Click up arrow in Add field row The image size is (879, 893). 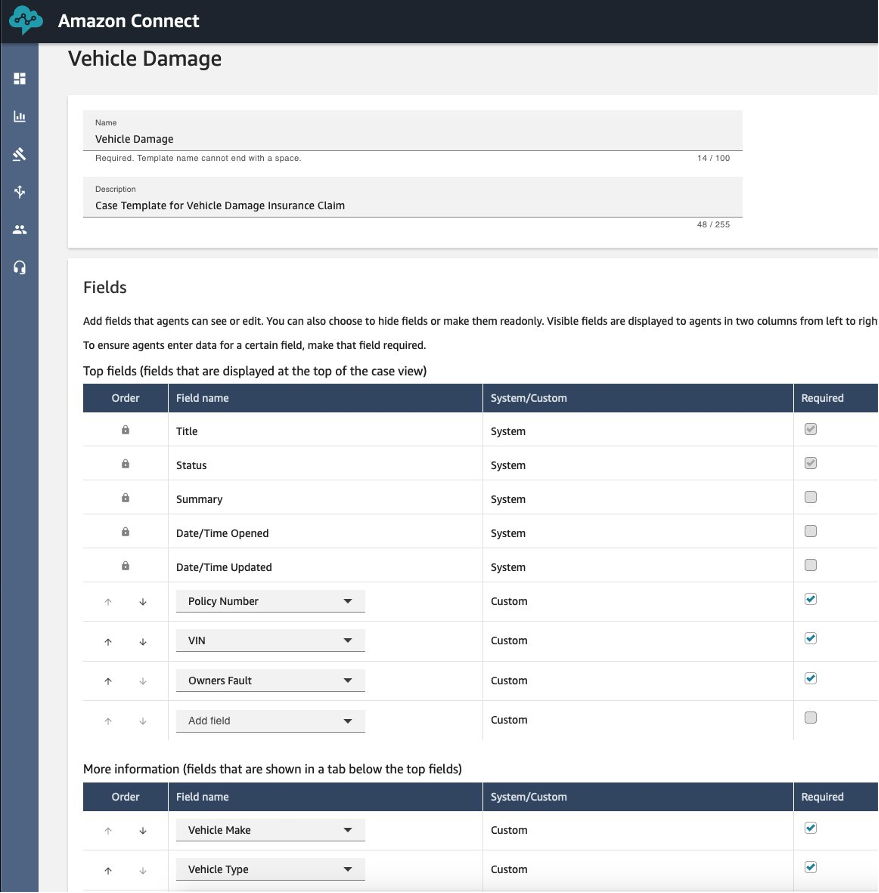click(x=108, y=721)
